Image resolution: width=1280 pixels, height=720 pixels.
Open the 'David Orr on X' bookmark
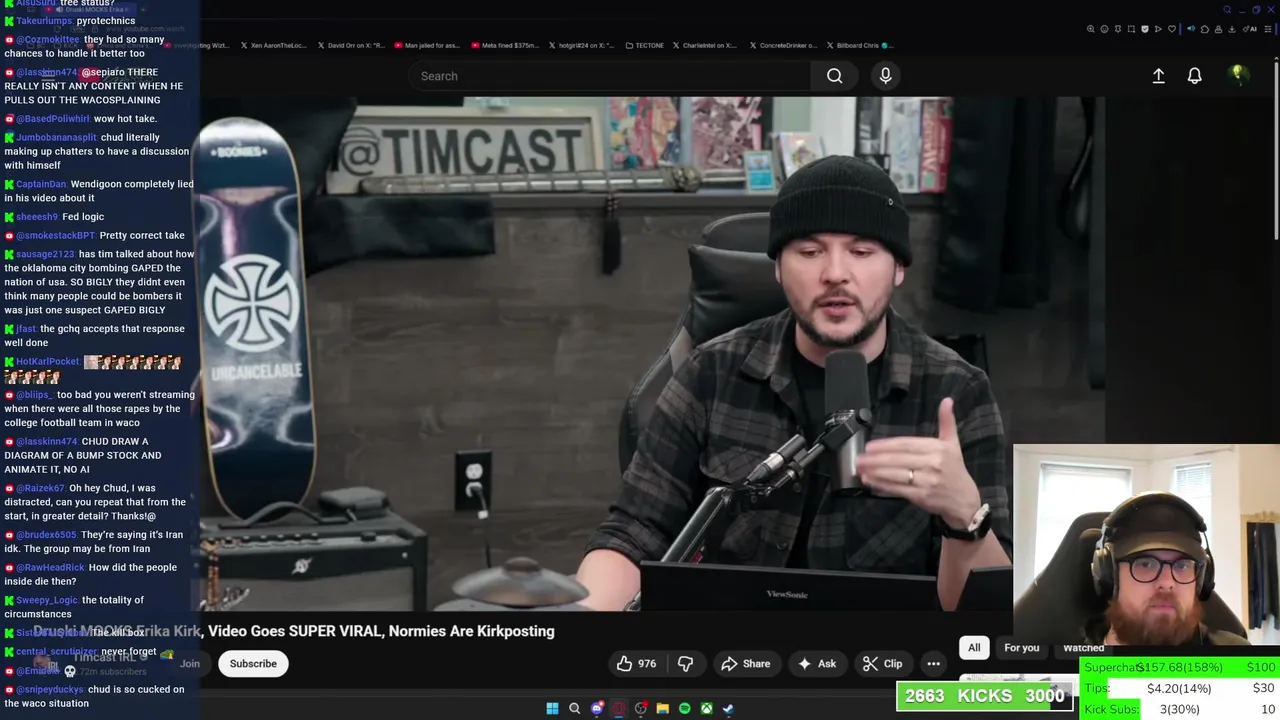[350, 45]
